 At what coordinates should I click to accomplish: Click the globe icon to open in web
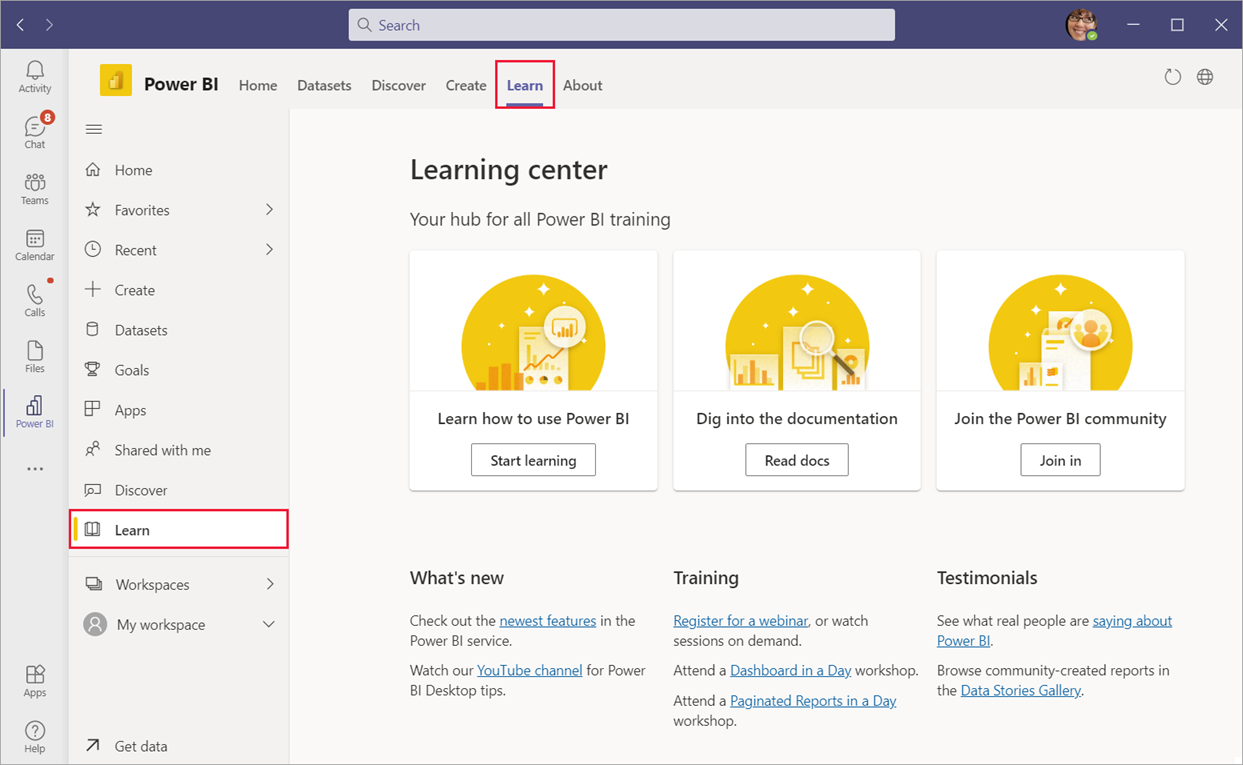pos(1205,77)
